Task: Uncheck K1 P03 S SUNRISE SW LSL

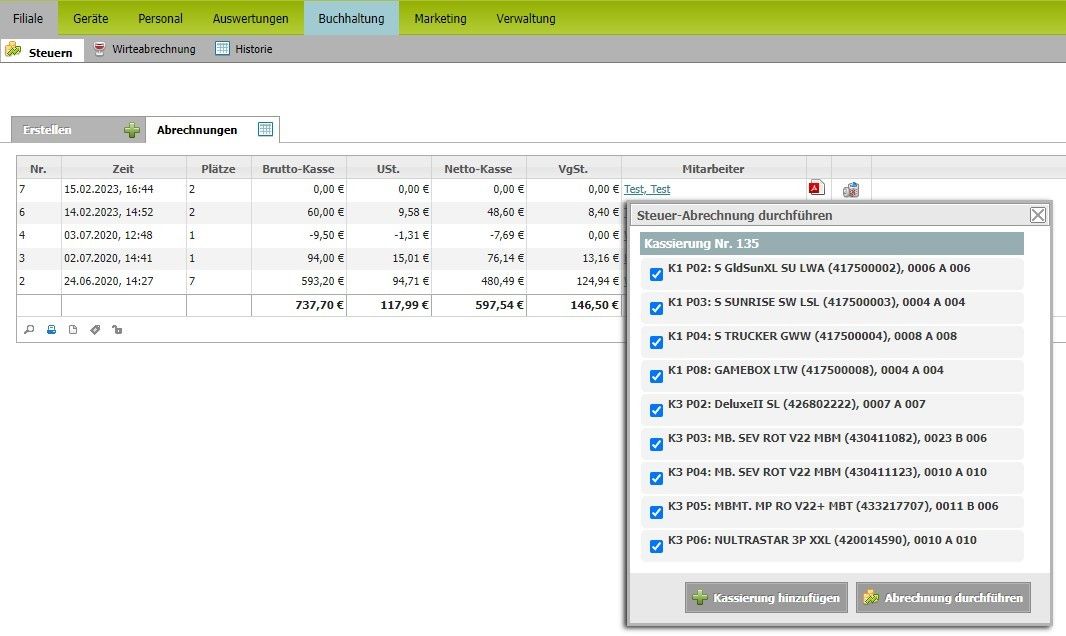Action: [x=656, y=308]
